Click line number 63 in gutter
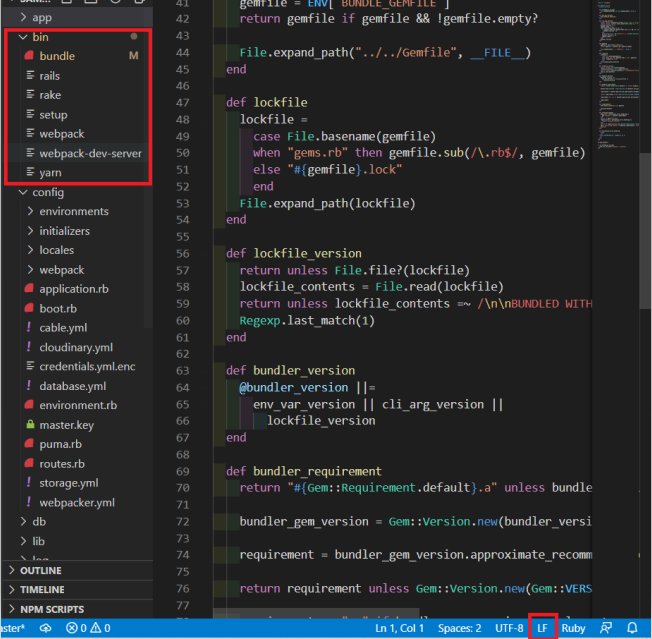The width and height of the screenshot is (652, 639). [x=182, y=370]
